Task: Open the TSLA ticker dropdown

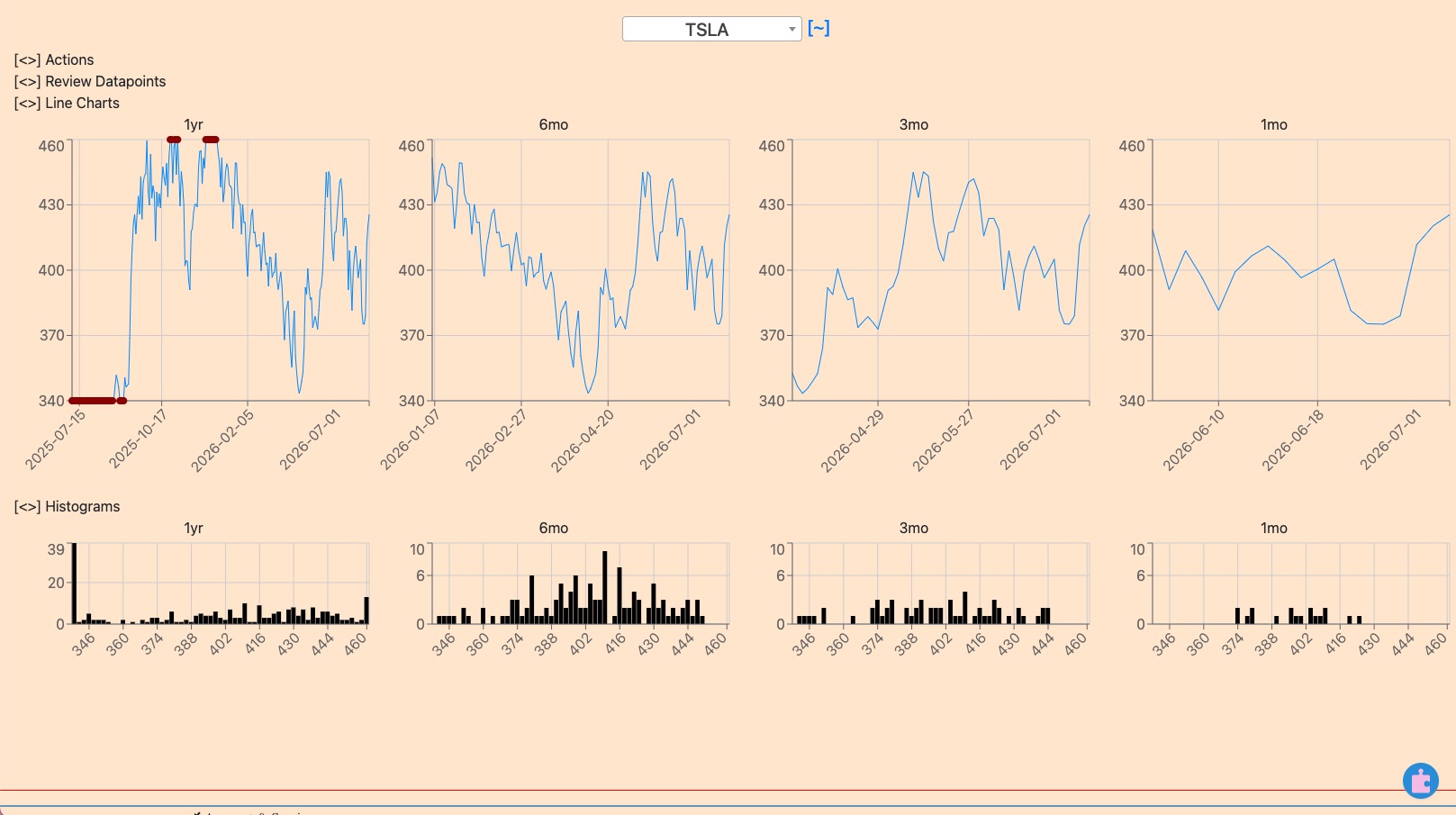Action: click(x=711, y=29)
